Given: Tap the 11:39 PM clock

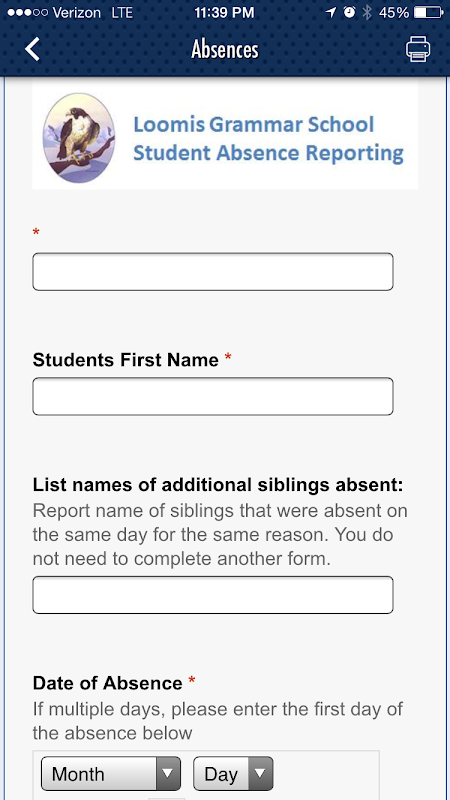Looking at the screenshot, I should [x=224, y=13].
